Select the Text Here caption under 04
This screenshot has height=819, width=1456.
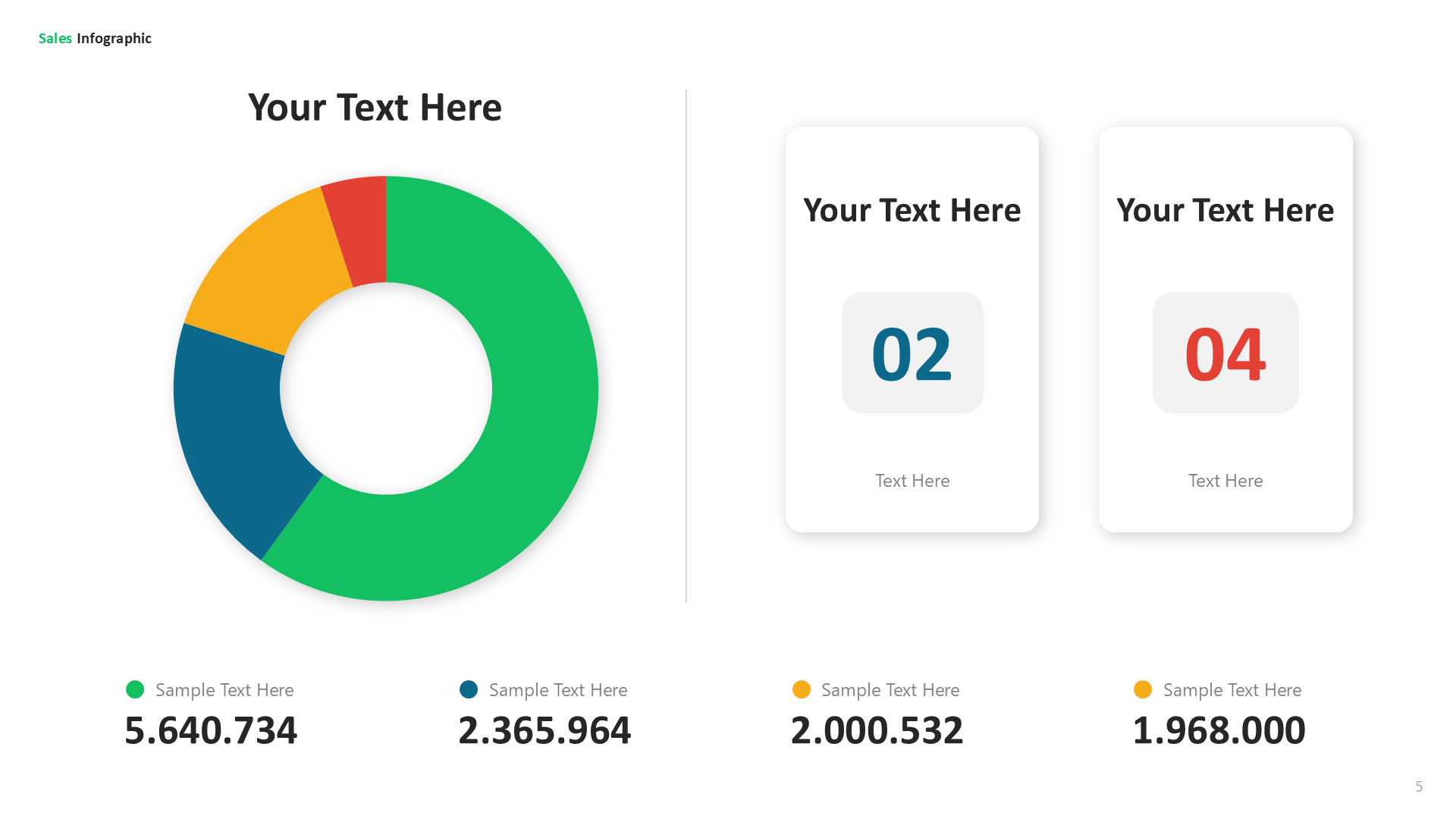tap(1225, 481)
